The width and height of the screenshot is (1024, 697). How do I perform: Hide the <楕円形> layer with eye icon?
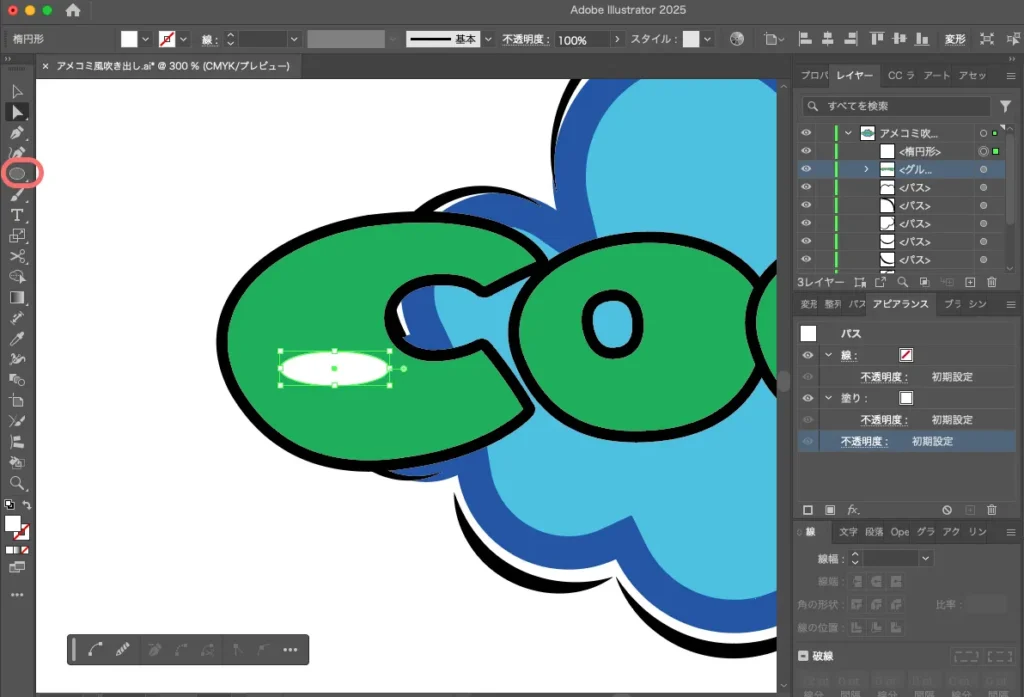coord(806,151)
